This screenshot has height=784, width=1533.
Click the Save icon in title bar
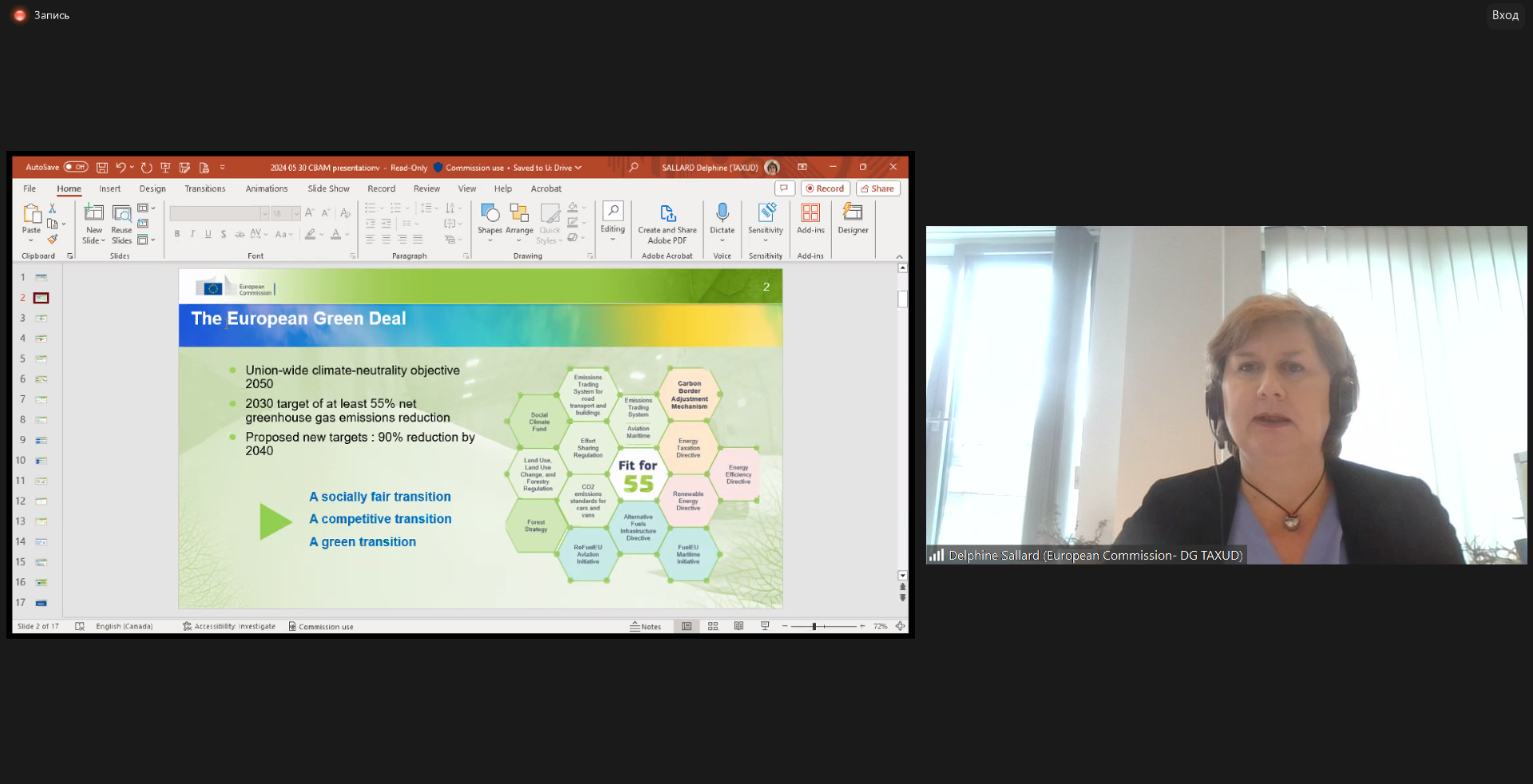(x=102, y=168)
